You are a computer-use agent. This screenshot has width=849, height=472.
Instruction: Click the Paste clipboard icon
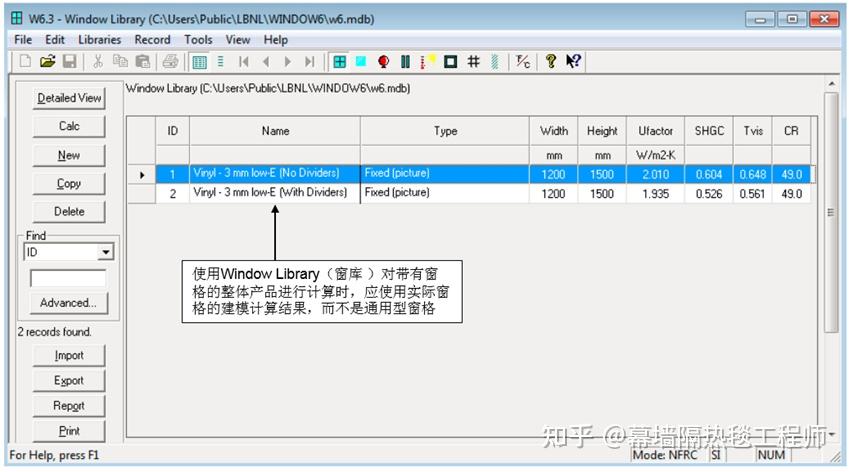(142, 61)
